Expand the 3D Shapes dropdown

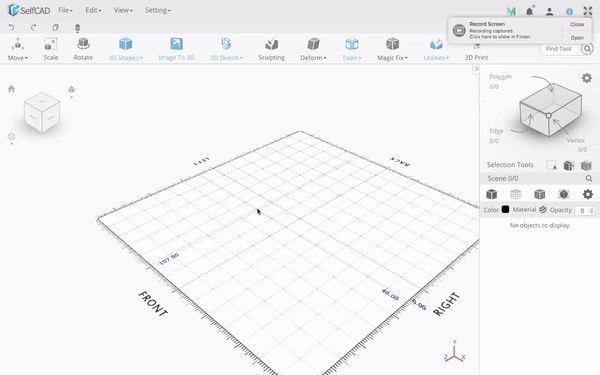(126, 49)
